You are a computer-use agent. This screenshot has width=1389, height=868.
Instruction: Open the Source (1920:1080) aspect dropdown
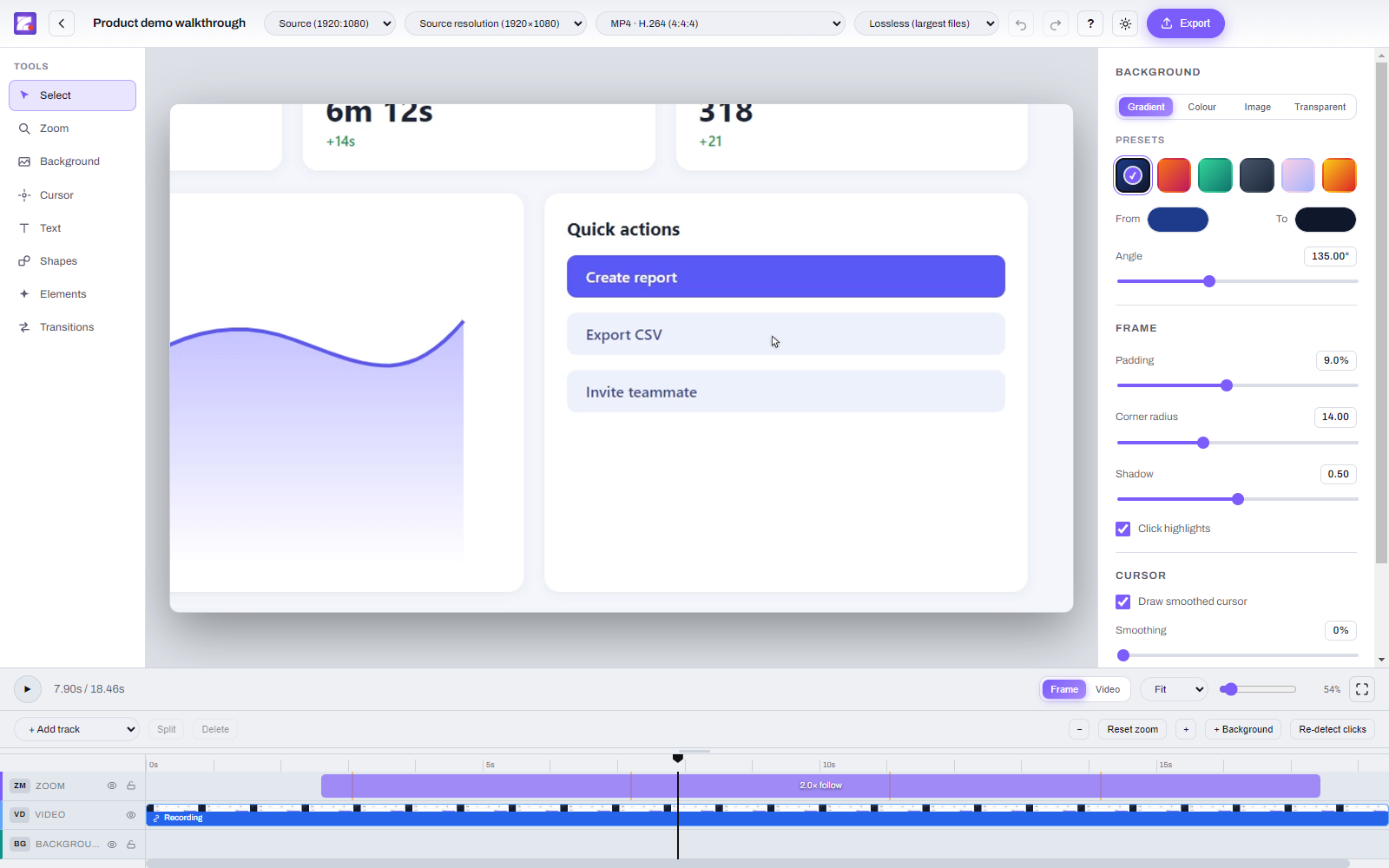(330, 23)
